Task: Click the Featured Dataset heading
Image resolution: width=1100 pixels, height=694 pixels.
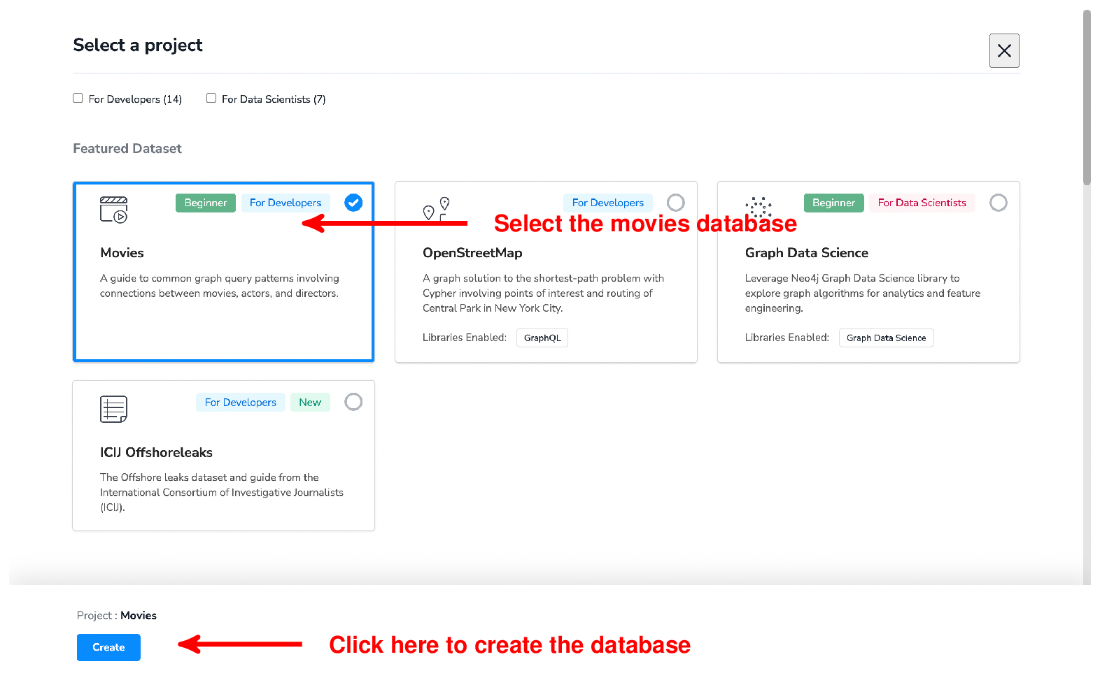Action: pos(127,149)
